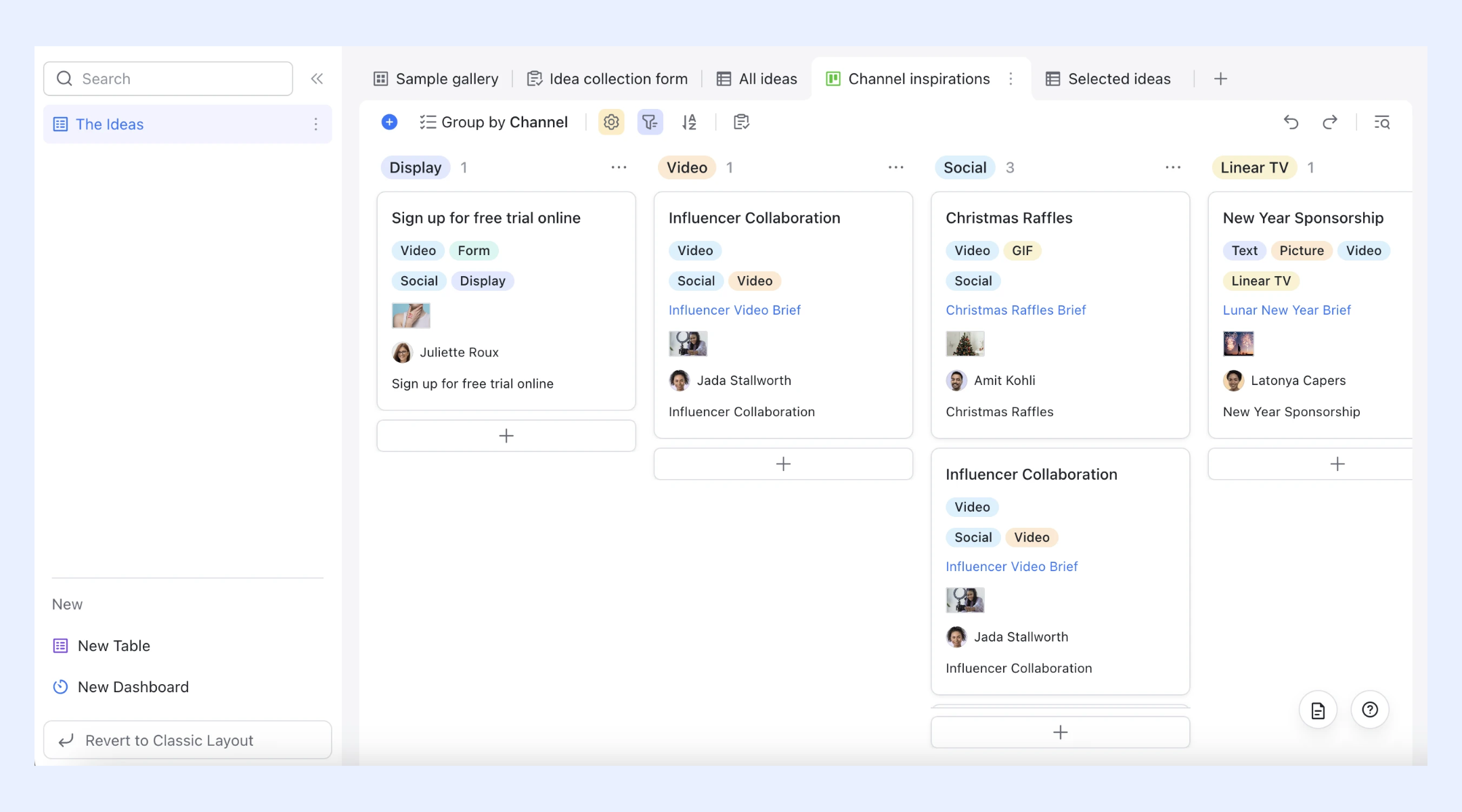Click the Display column header tag

pos(415,167)
